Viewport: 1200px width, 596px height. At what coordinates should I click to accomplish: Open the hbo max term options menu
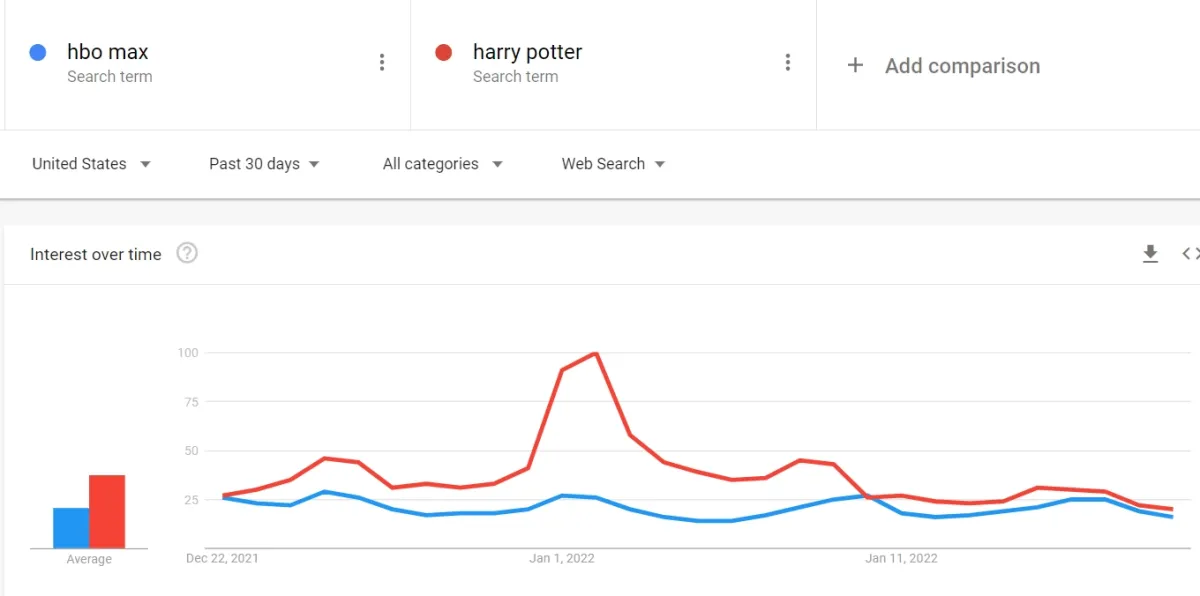[382, 63]
